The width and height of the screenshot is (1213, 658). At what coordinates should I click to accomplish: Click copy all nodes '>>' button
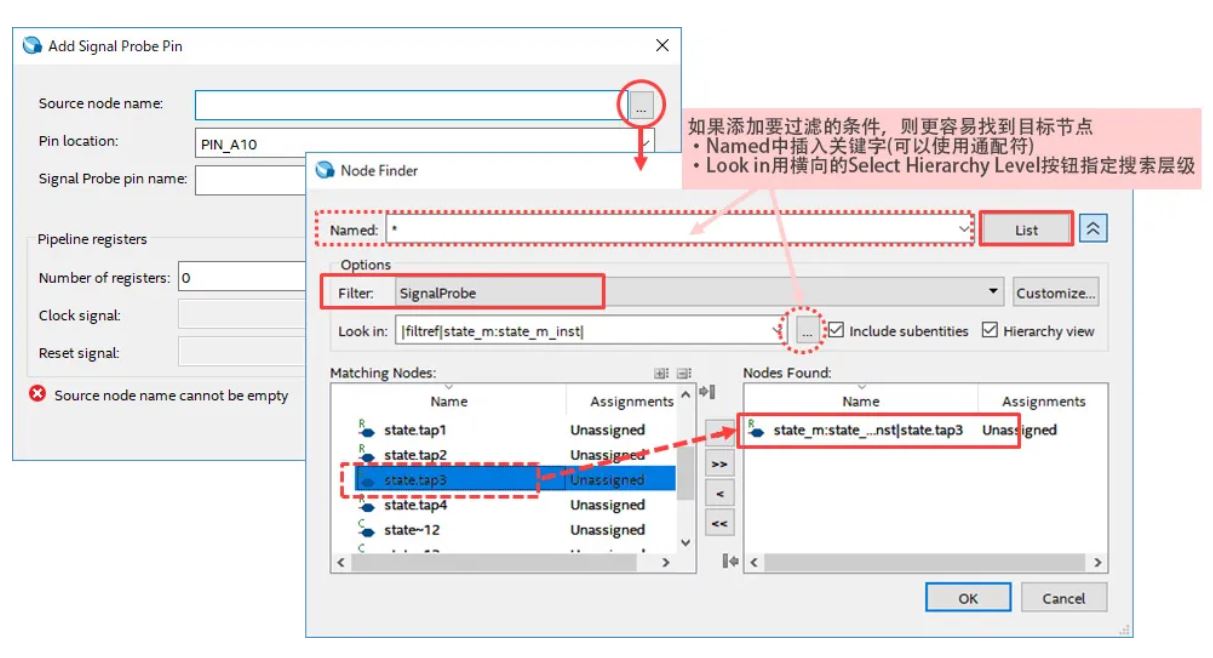(719, 465)
